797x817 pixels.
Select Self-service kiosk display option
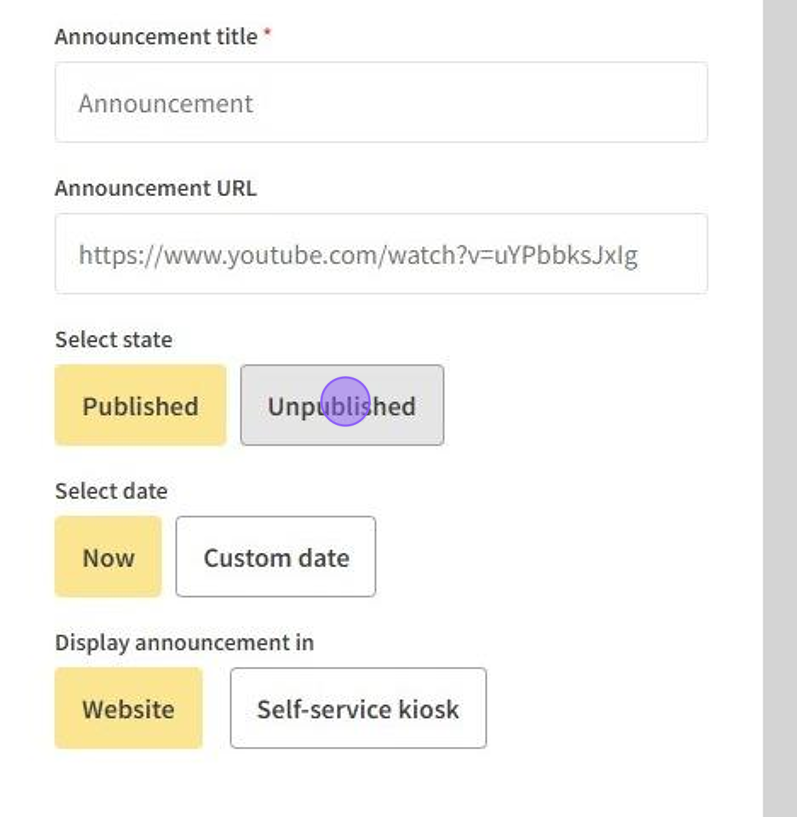[358, 708]
